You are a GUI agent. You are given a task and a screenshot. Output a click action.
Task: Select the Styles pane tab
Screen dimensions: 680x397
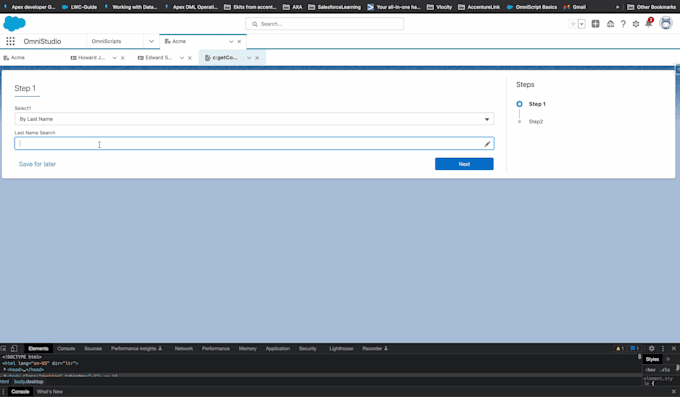click(652, 359)
